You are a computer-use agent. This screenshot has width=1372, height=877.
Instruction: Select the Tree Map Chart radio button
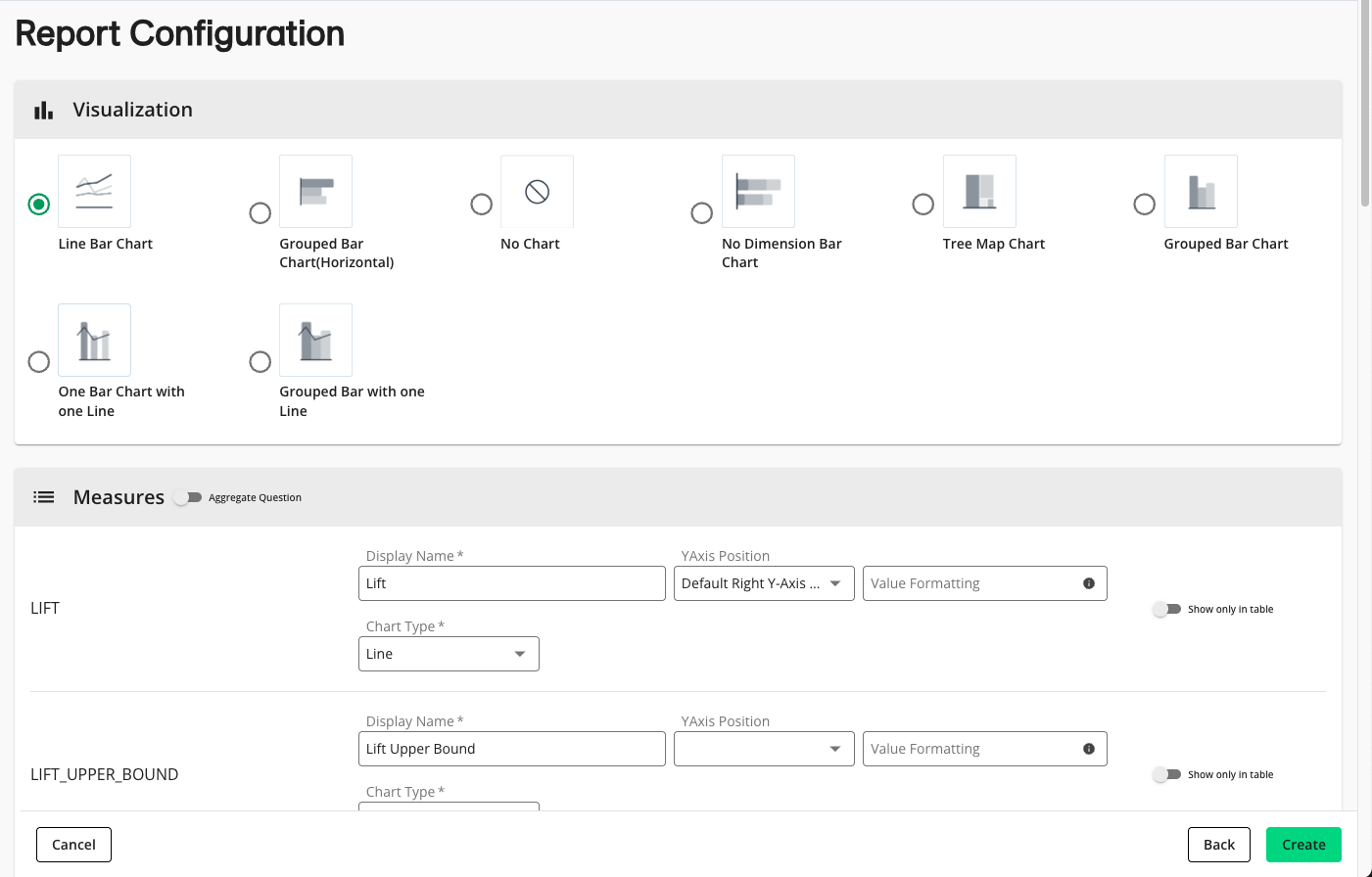[x=923, y=205]
